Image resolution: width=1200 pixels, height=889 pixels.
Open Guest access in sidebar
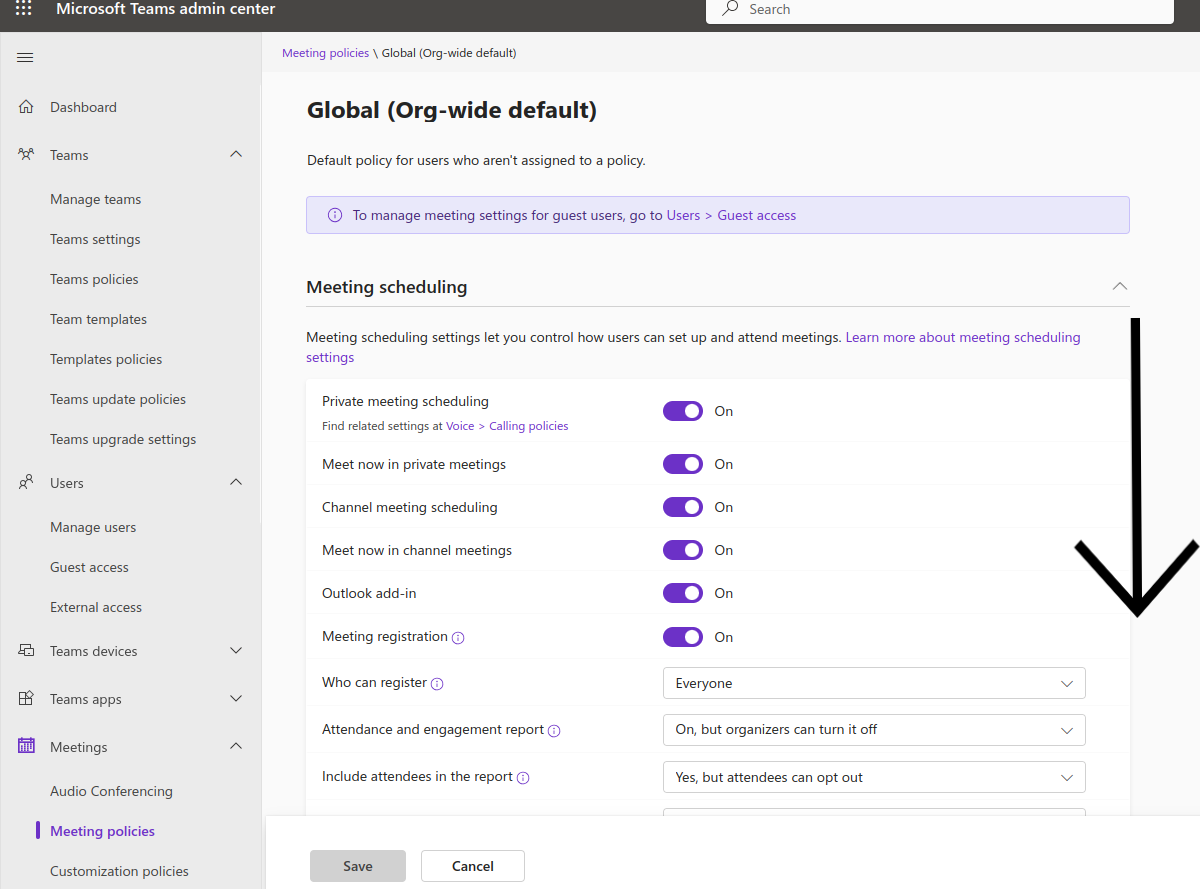[x=89, y=567]
